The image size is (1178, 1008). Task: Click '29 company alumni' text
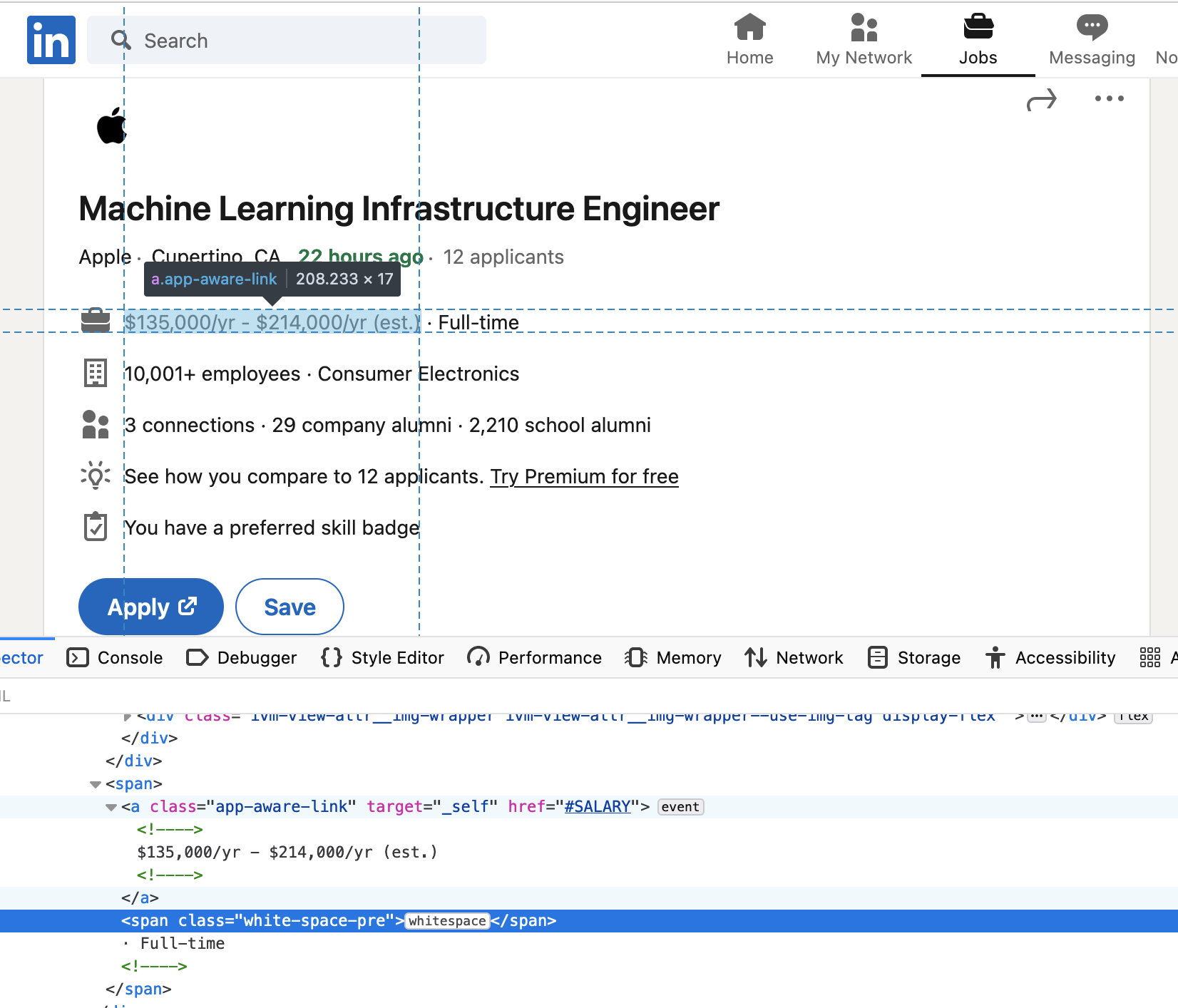point(362,425)
